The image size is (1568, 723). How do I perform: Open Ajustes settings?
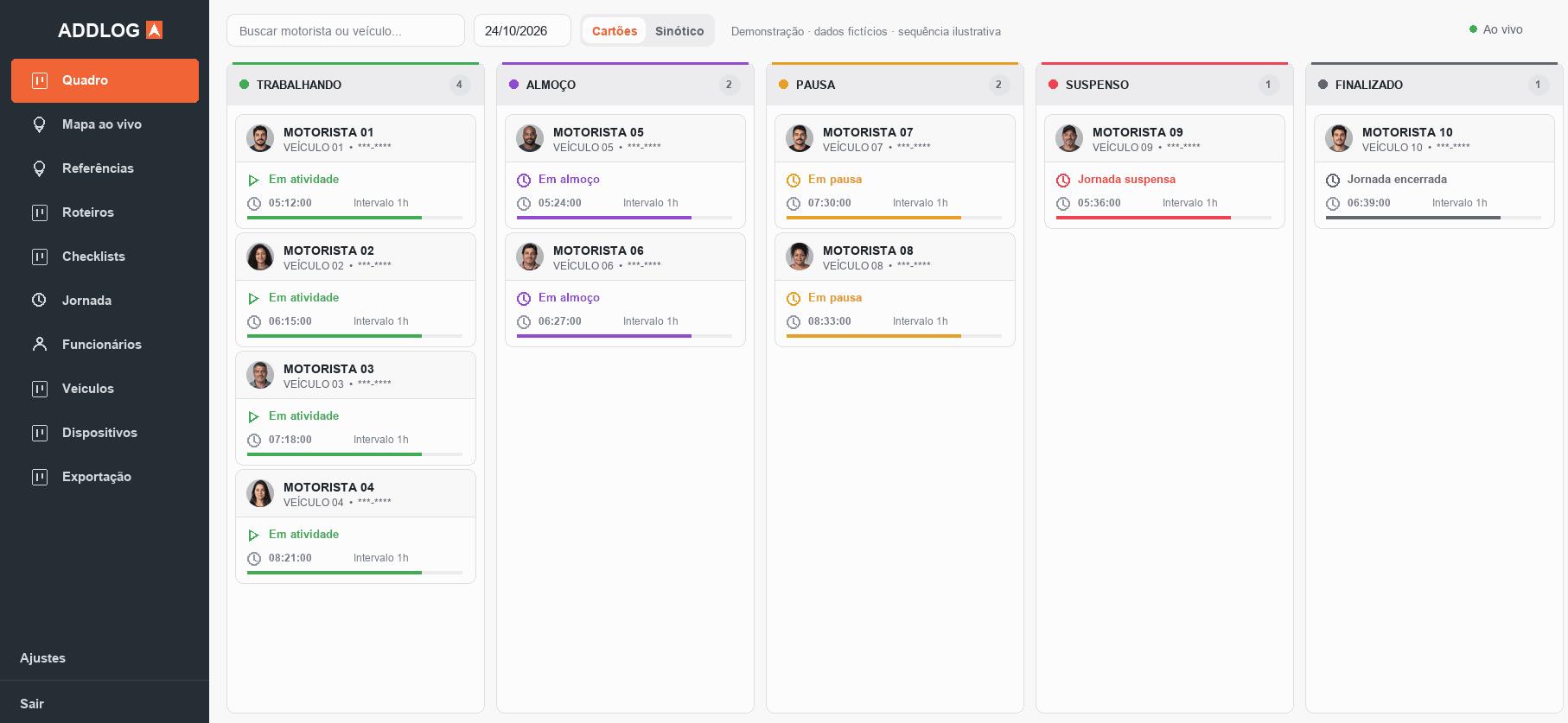(x=42, y=658)
